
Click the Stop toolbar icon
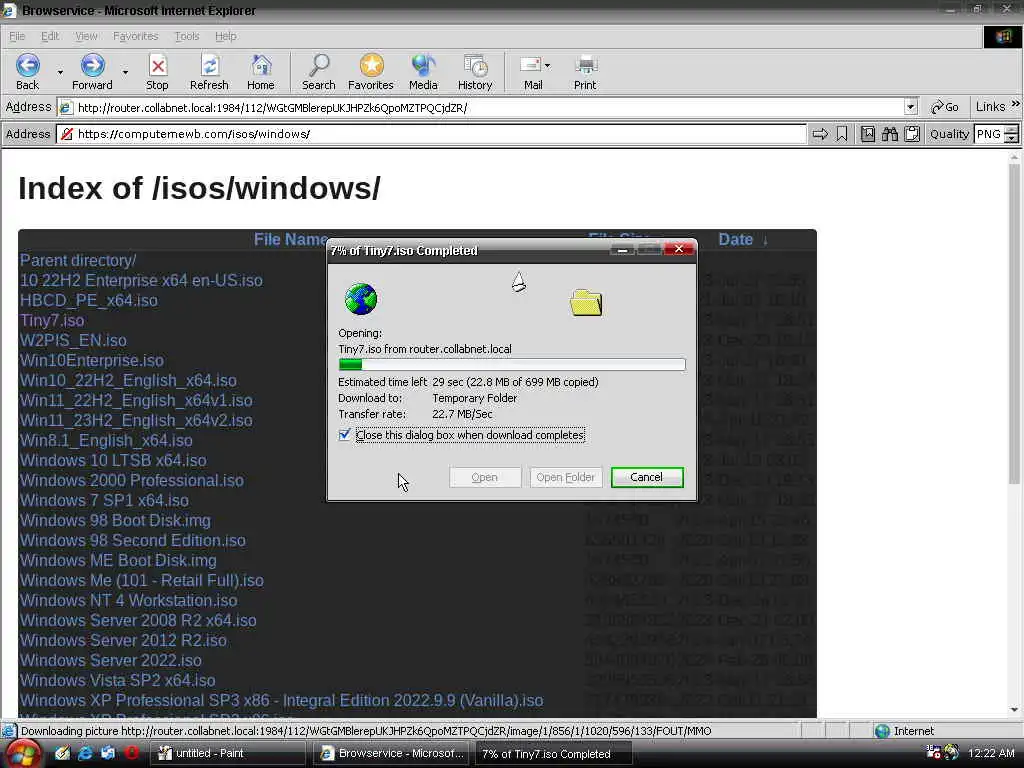(157, 65)
